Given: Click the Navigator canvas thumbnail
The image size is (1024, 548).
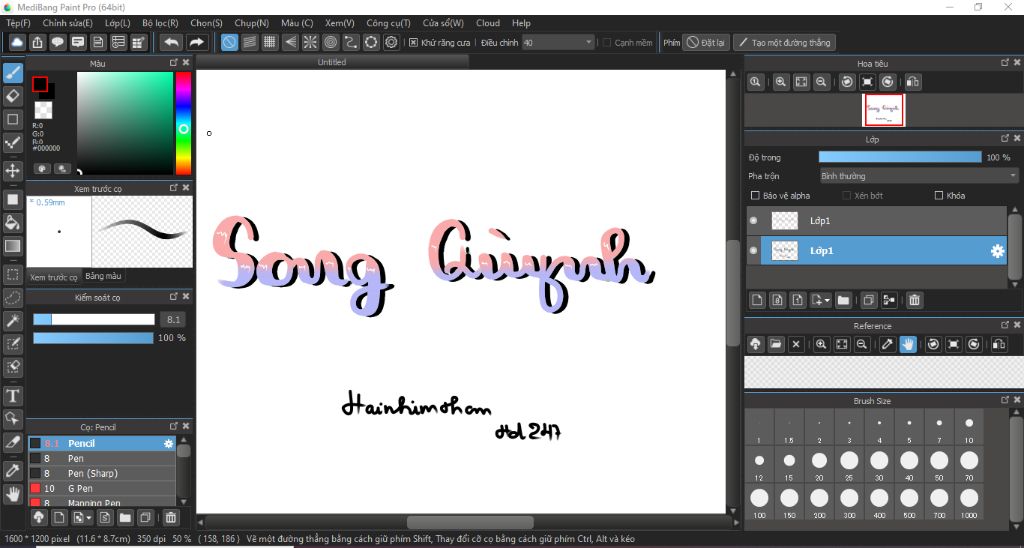Looking at the screenshot, I should pyautogui.click(x=884, y=110).
